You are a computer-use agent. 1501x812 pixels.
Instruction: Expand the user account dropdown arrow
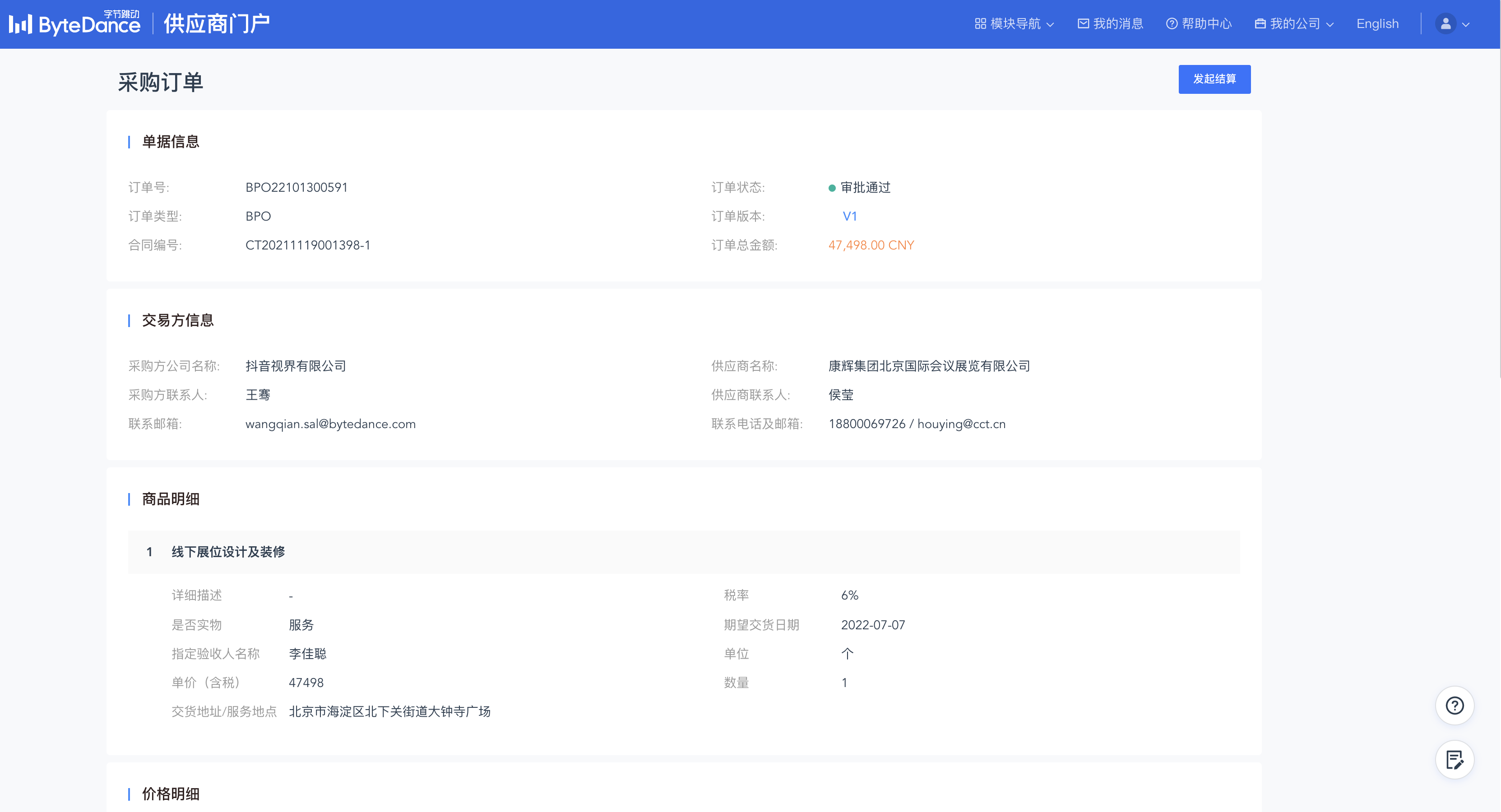[1466, 24]
